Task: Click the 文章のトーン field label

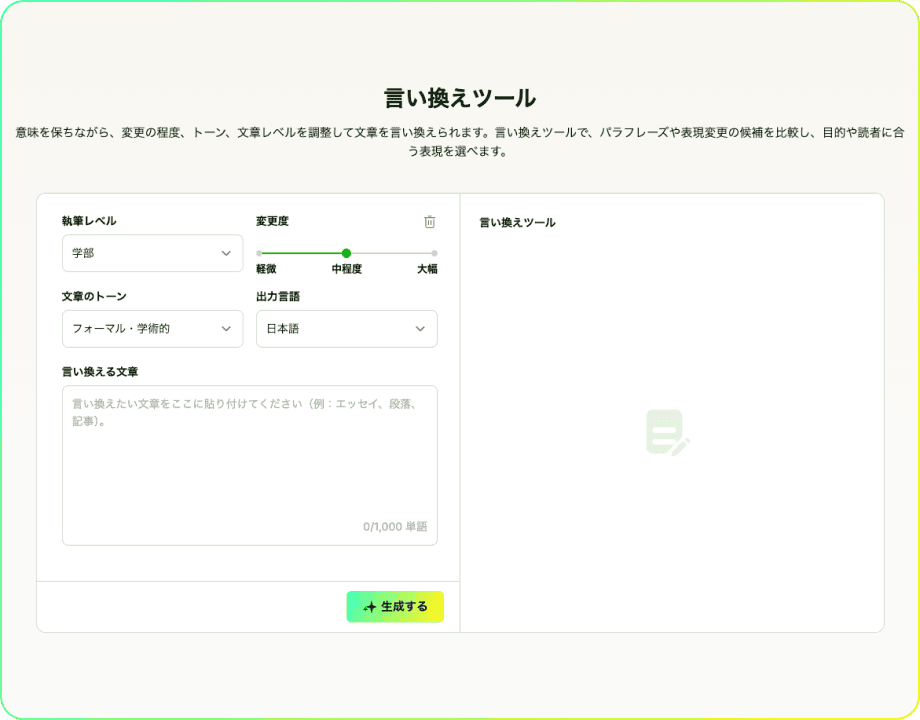Action: [94, 297]
